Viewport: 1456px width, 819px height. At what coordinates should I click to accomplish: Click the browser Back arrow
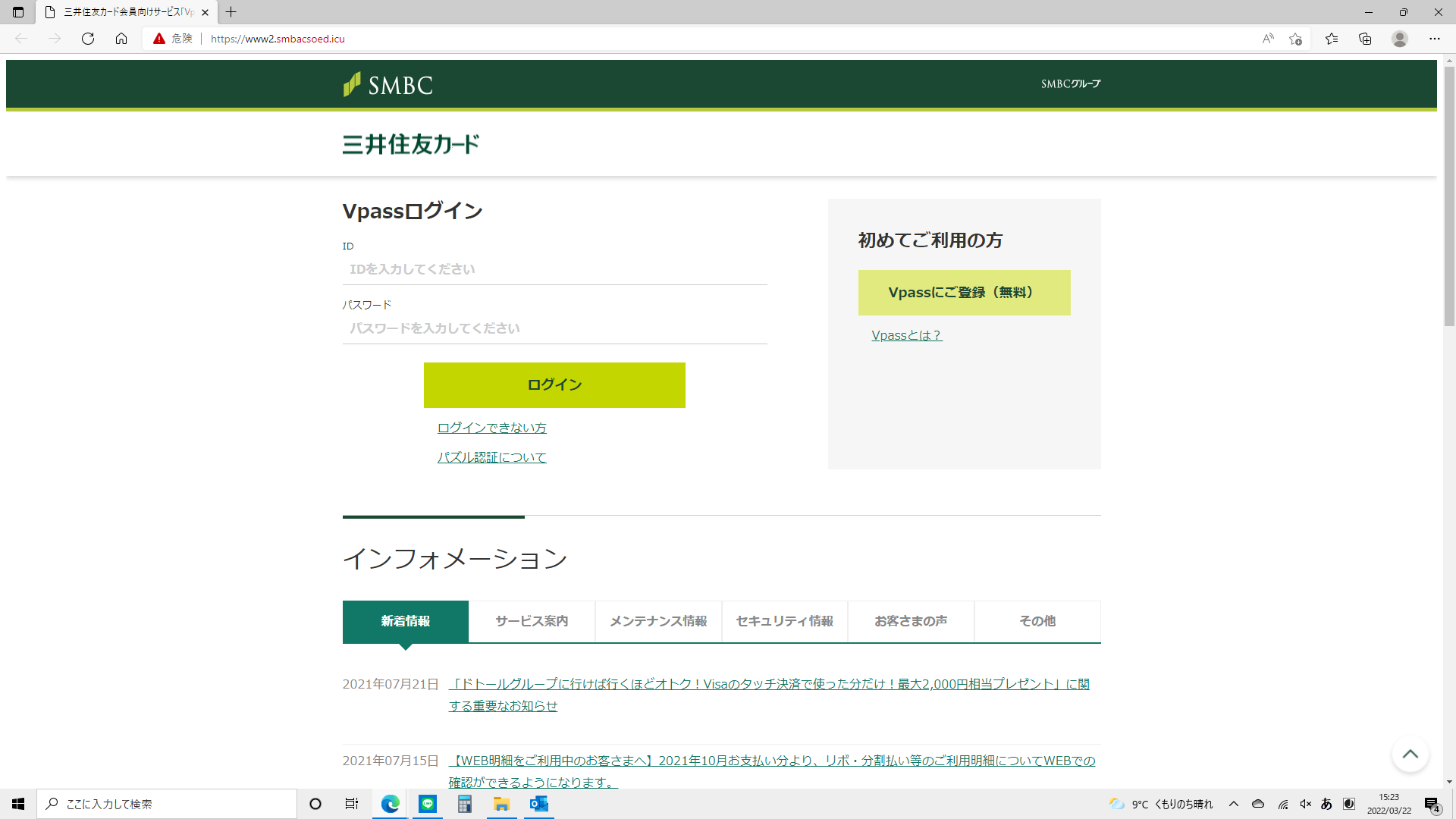click(x=21, y=39)
